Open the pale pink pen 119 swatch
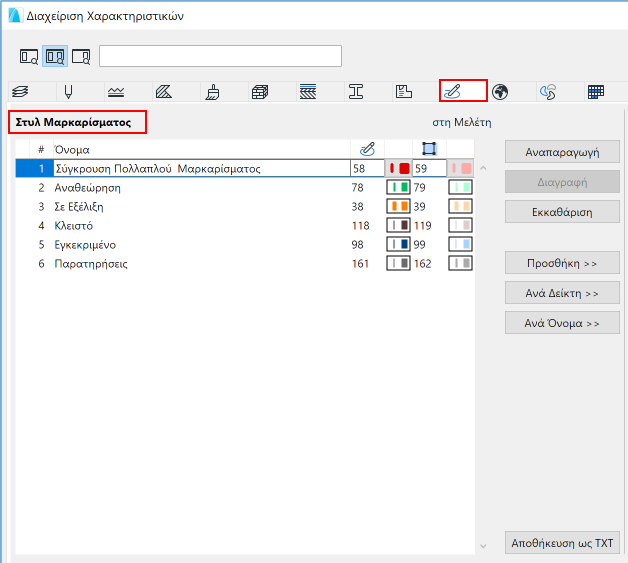The height and width of the screenshot is (563, 628). (x=460, y=225)
